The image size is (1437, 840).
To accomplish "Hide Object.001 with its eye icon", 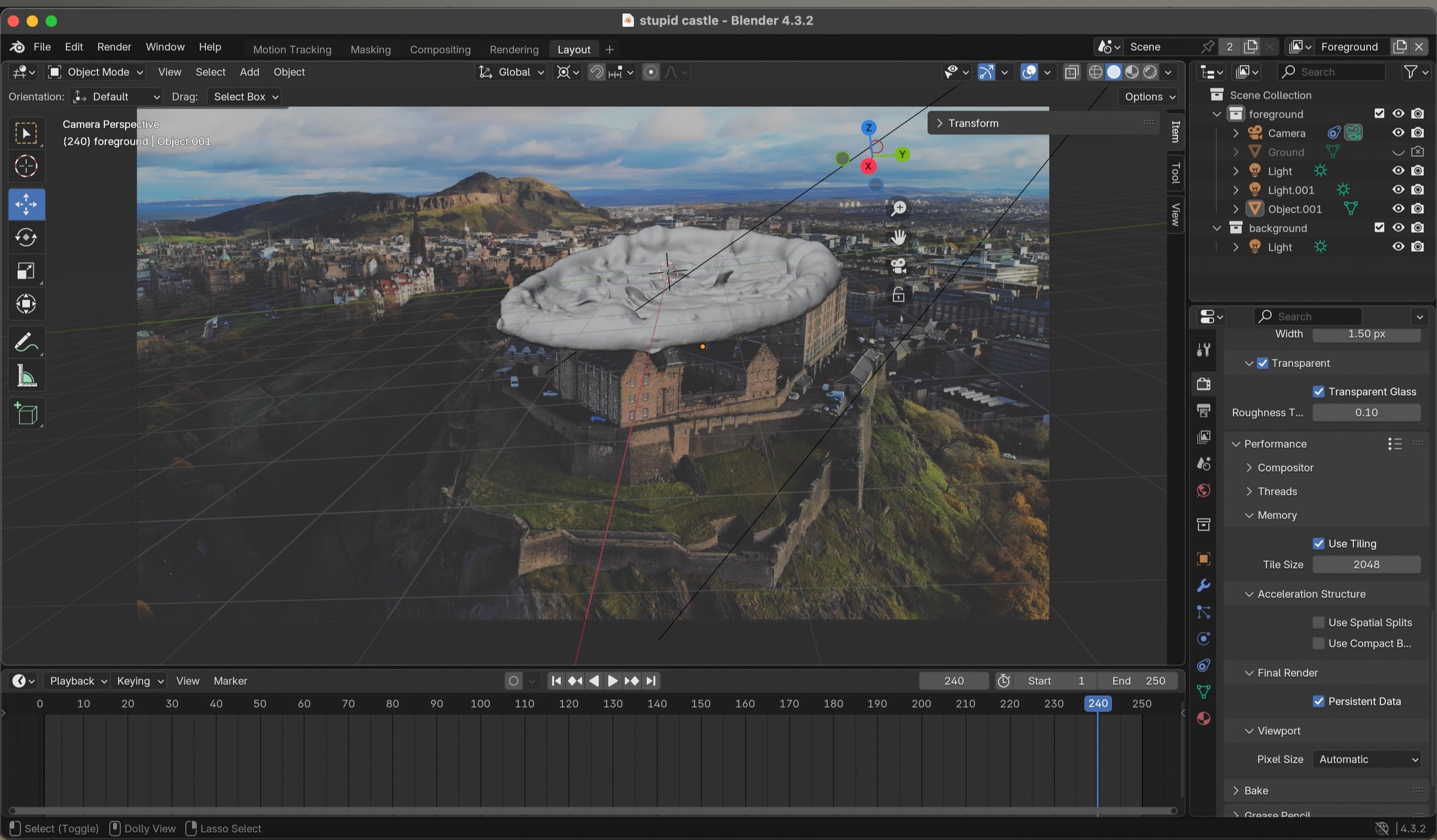I will (1398, 209).
